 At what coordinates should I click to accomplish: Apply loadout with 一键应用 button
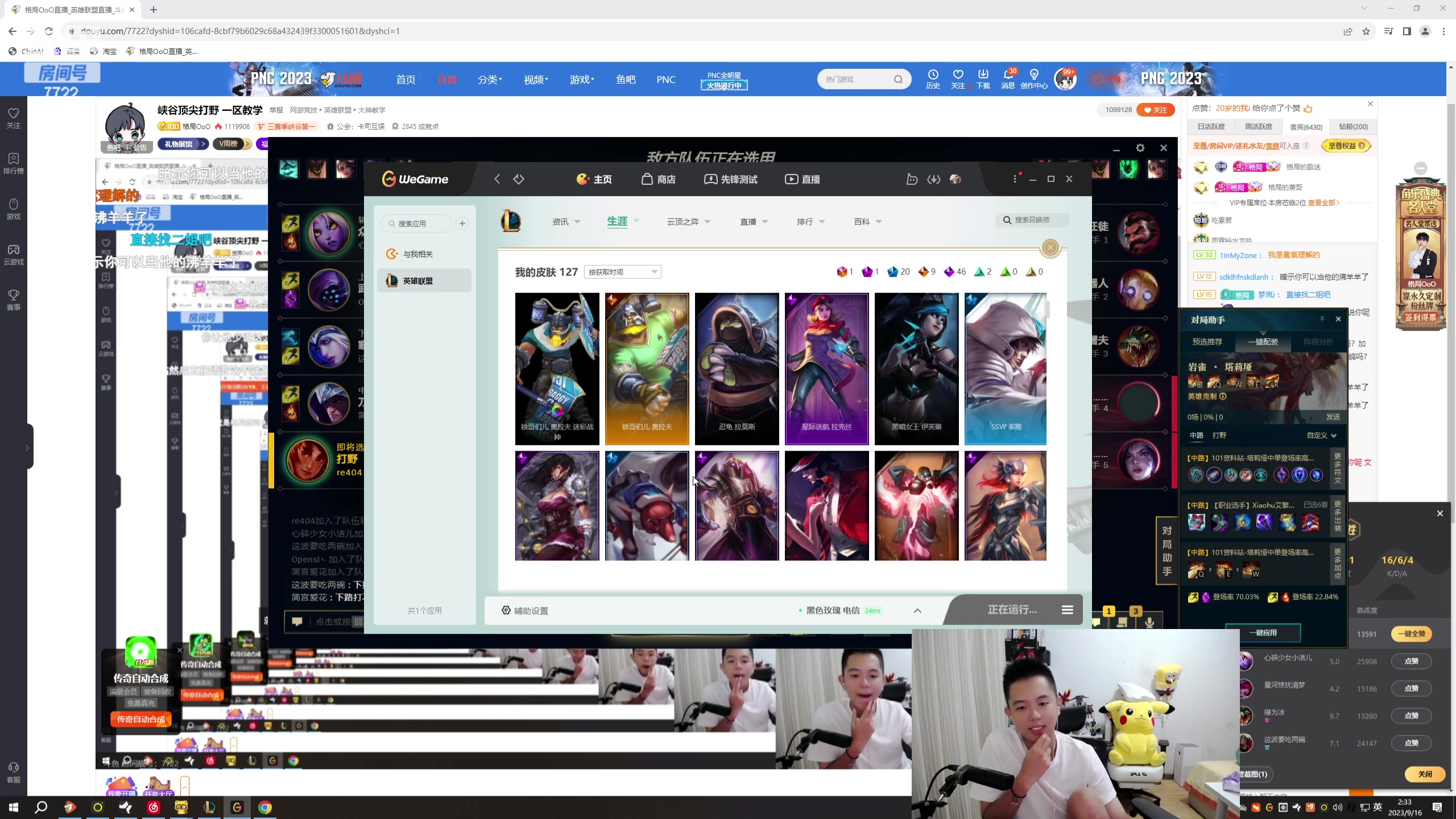1263,632
